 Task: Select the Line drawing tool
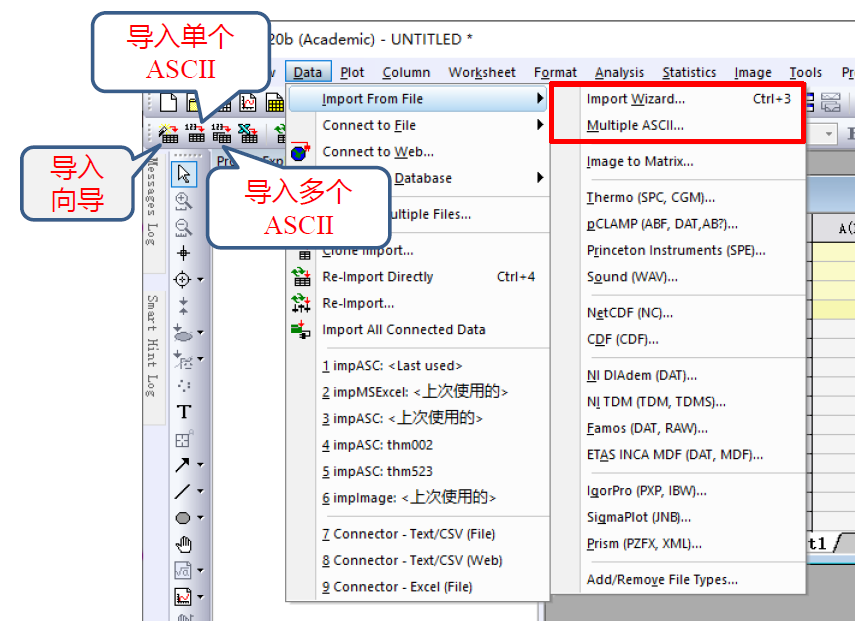click(182, 491)
